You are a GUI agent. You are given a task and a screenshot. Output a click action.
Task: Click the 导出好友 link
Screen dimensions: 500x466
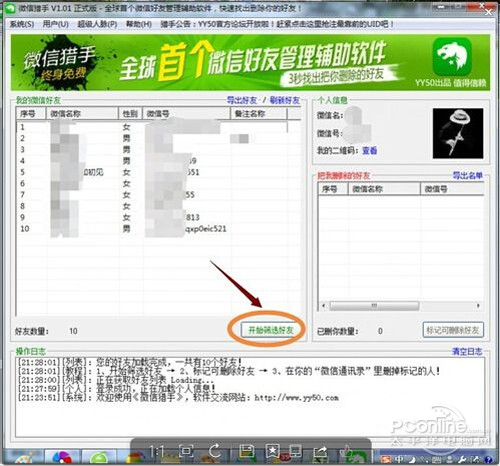[x=242, y=100]
